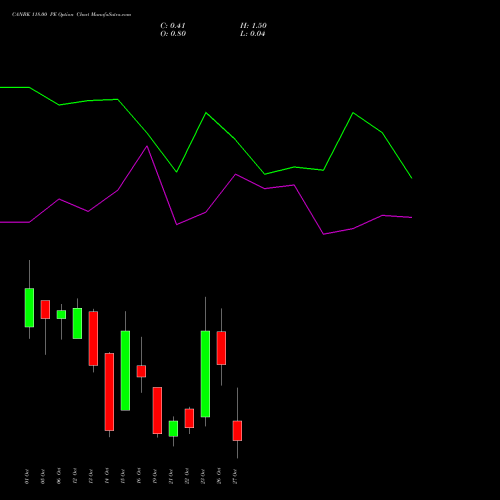Click the 01 Oct date axis label
Viewport: 500px width, 500px height.
pyautogui.click(x=27, y=476)
